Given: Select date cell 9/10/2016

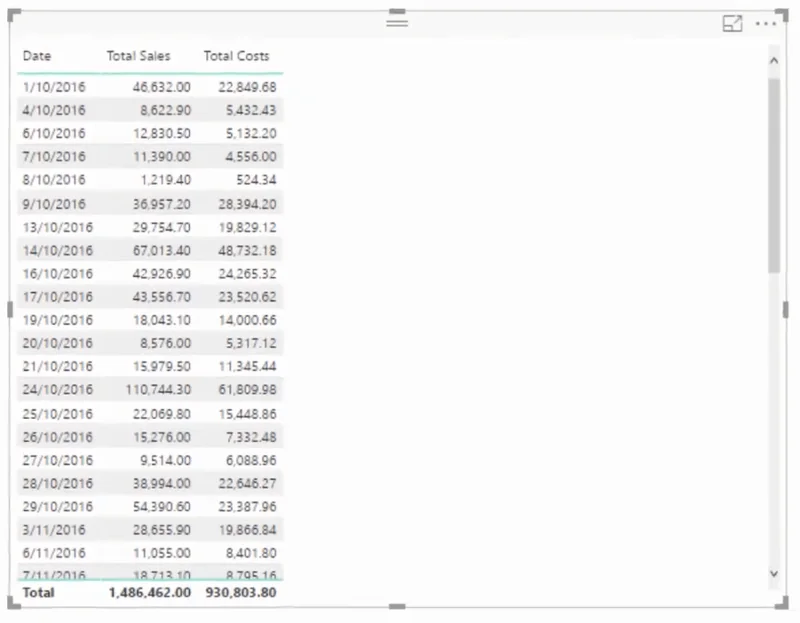Looking at the screenshot, I should coord(54,204).
